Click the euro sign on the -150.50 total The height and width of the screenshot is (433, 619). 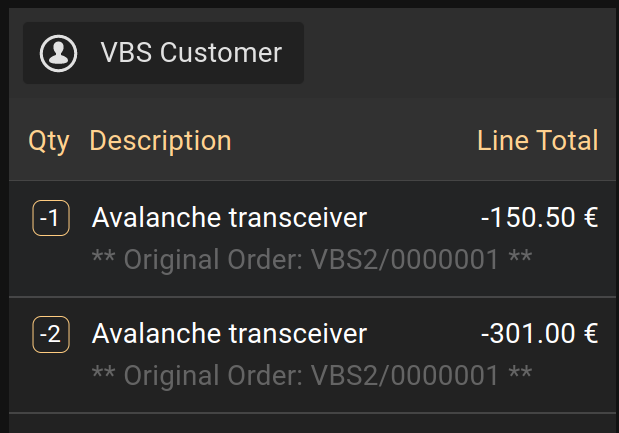click(591, 218)
